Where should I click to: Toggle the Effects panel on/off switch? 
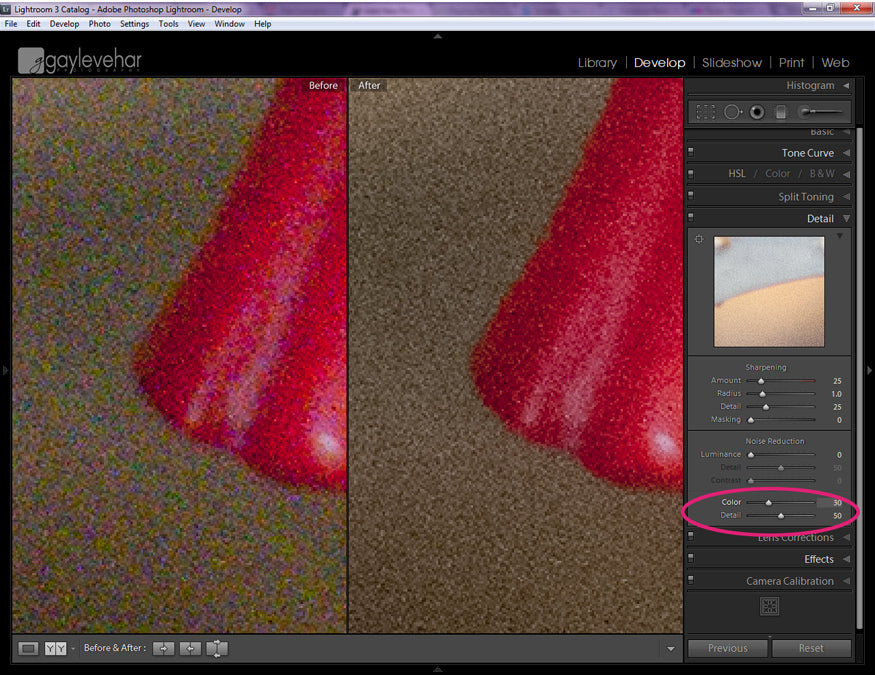pos(691,559)
